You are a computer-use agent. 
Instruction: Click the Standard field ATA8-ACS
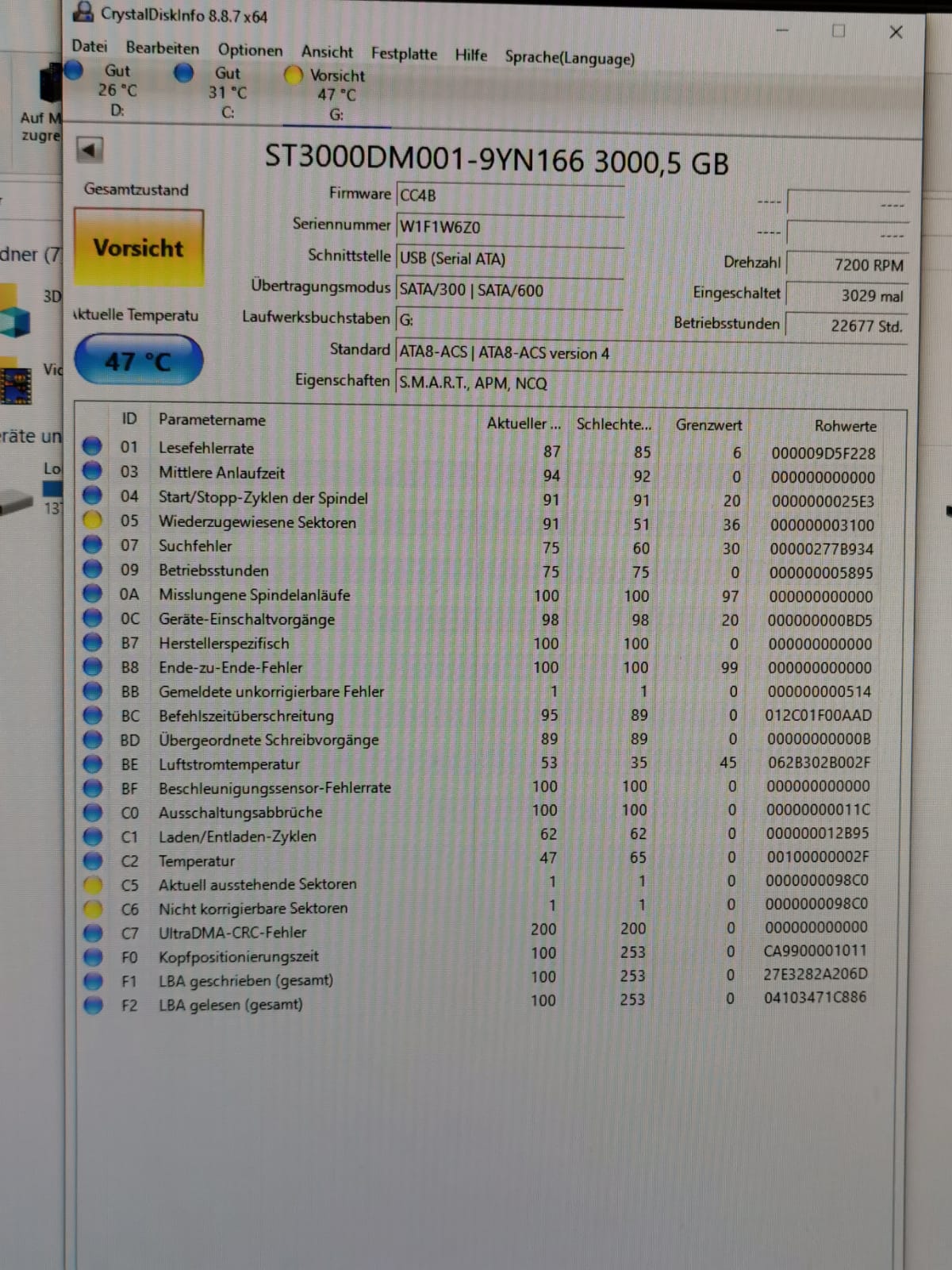point(651,353)
